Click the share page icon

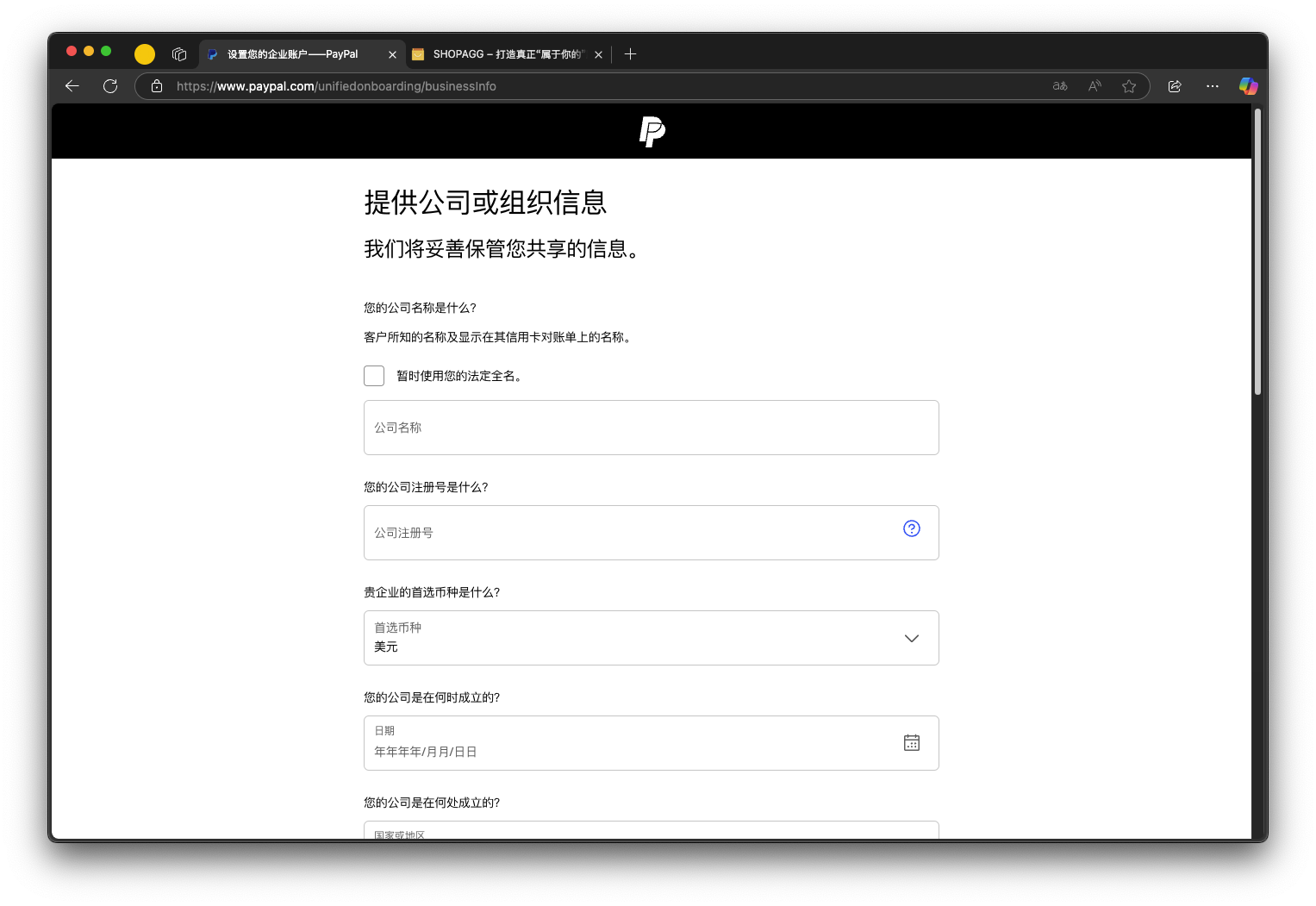point(1174,85)
